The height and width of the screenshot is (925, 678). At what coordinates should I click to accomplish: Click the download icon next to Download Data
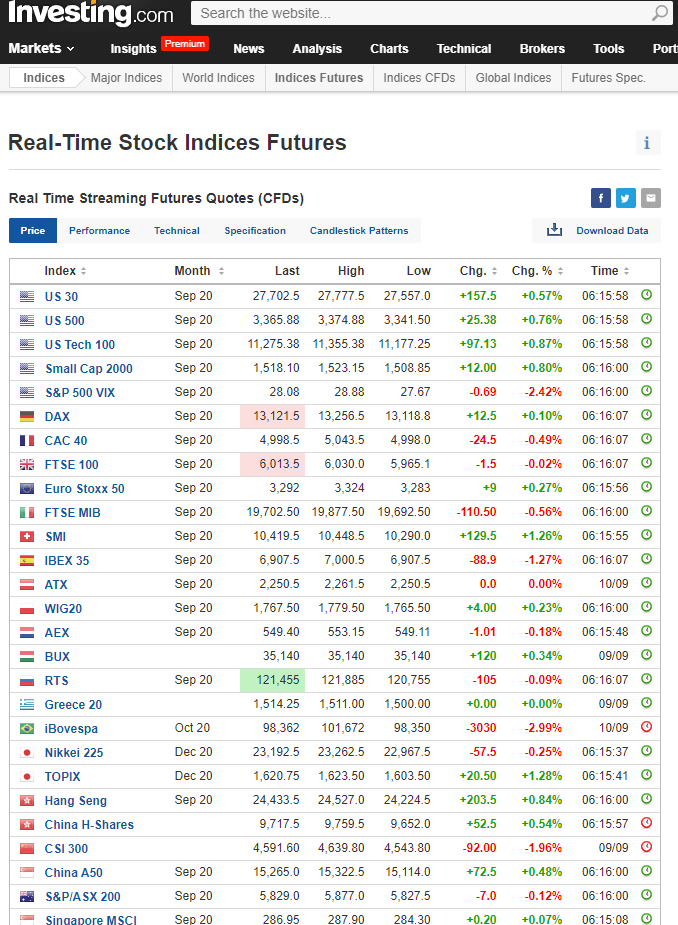(x=554, y=230)
